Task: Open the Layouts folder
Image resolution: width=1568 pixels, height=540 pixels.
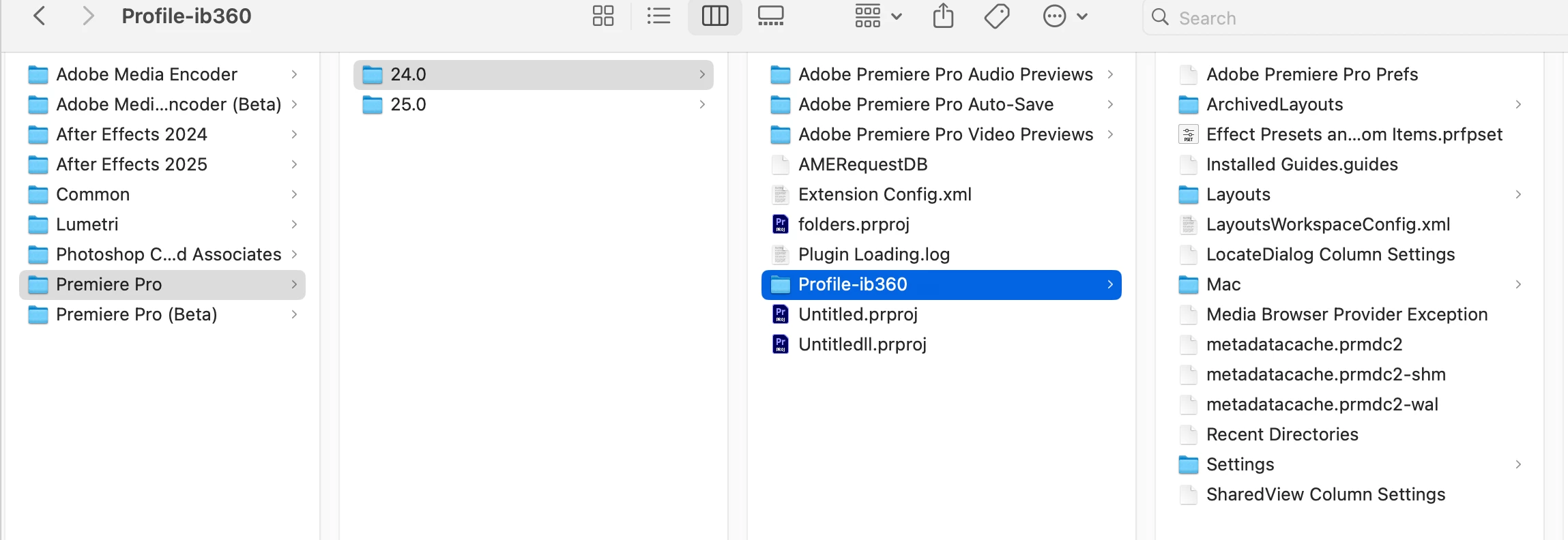Action: pyautogui.click(x=1350, y=194)
